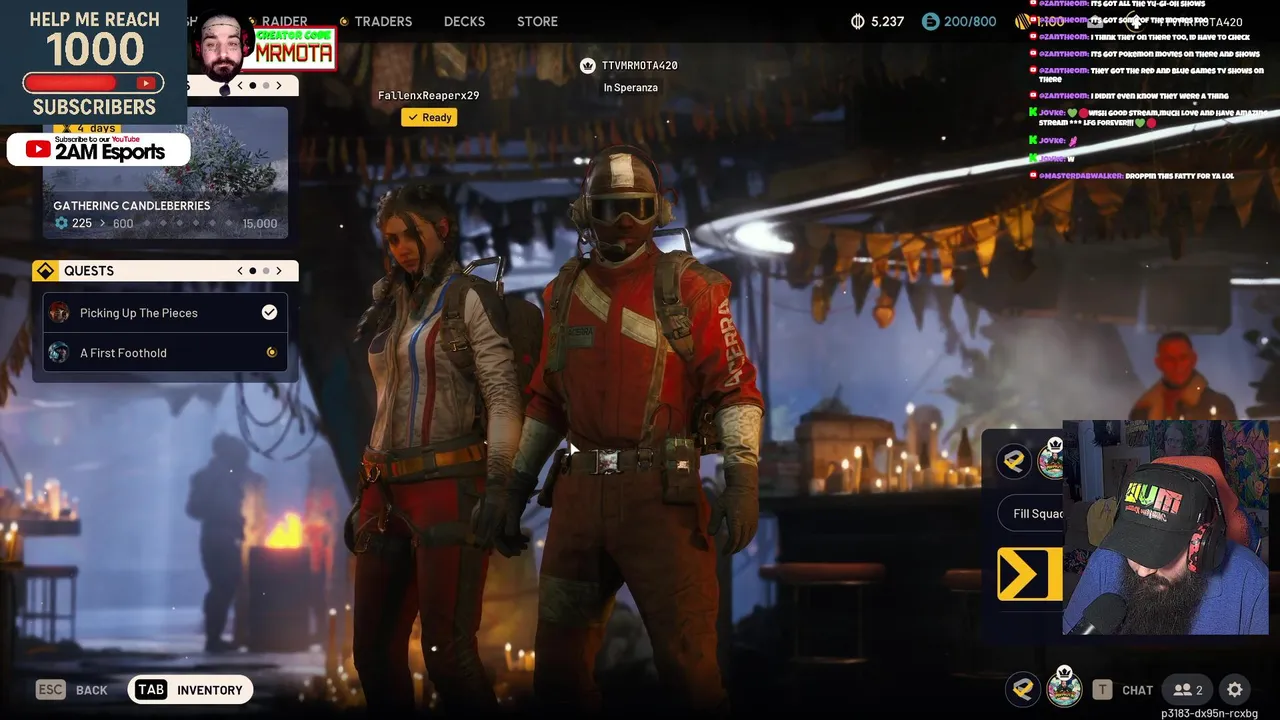Click the In Speranza status text

631,88
